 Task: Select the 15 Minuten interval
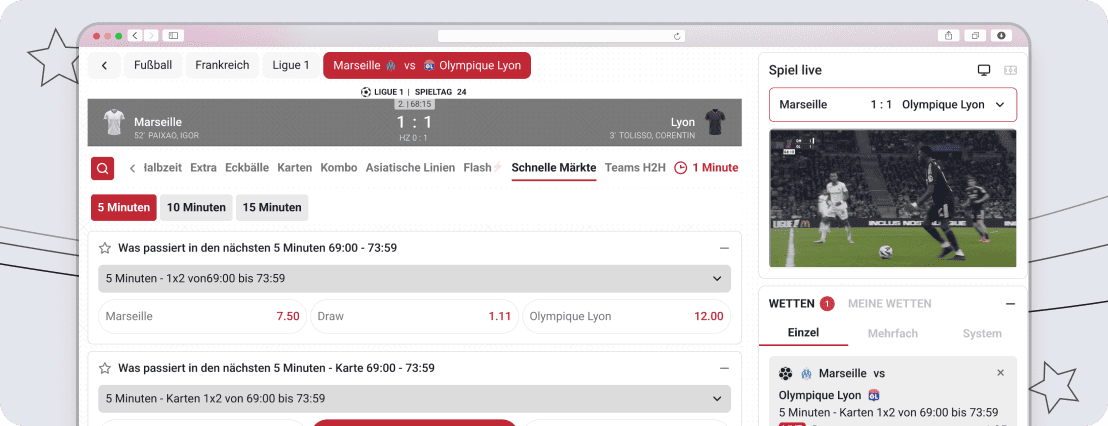pos(272,208)
